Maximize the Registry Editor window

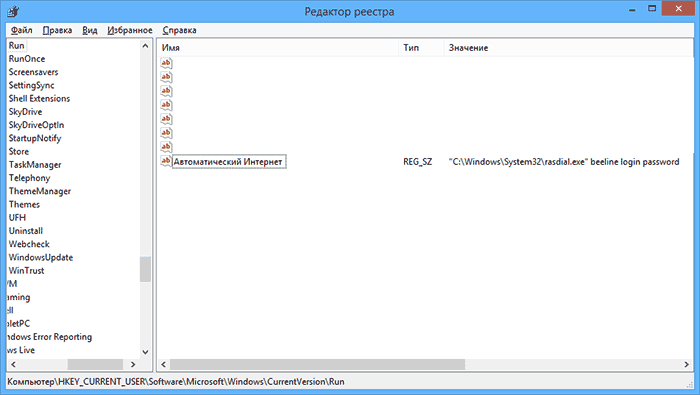click(652, 9)
